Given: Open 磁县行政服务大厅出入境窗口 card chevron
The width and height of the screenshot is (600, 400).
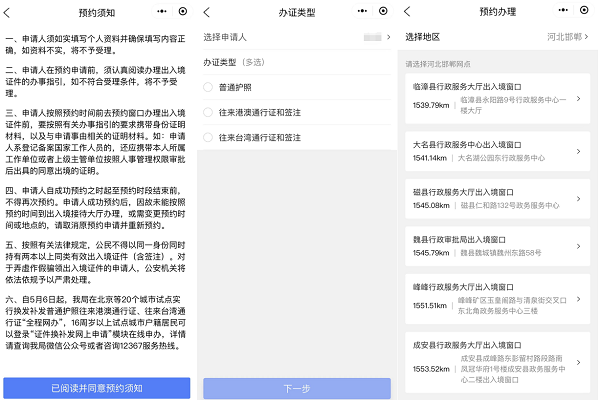Looking at the screenshot, I should [579, 199].
